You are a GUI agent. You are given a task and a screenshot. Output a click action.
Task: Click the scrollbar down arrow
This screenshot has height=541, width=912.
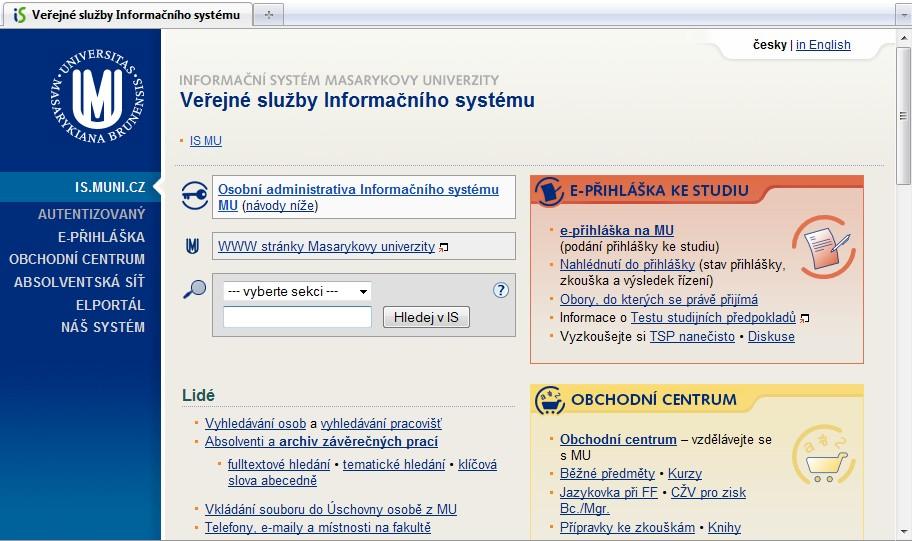coord(903,532)
